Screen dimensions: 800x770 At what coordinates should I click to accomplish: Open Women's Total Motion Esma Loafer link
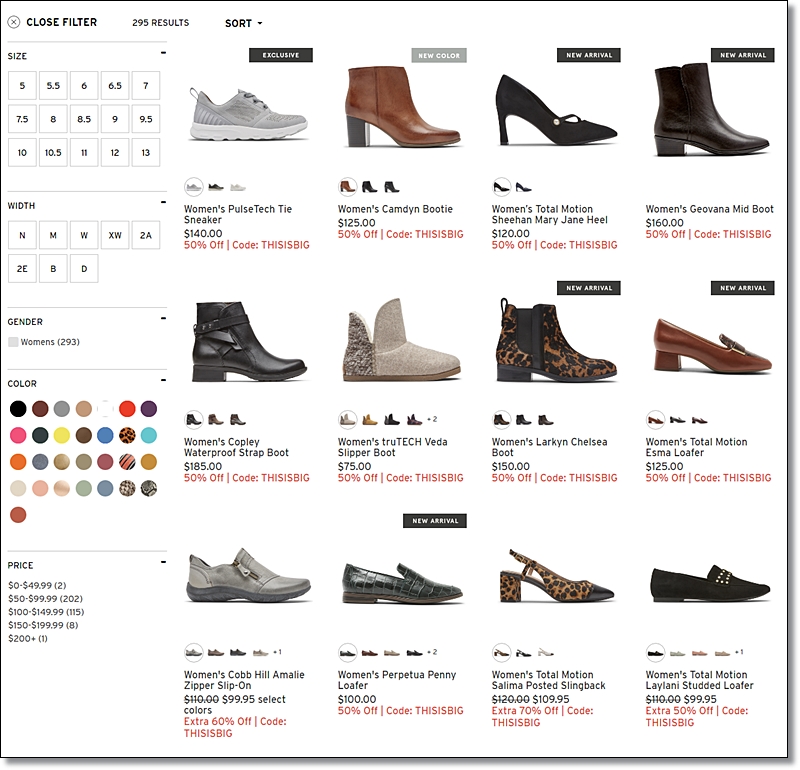coord(696,447)
